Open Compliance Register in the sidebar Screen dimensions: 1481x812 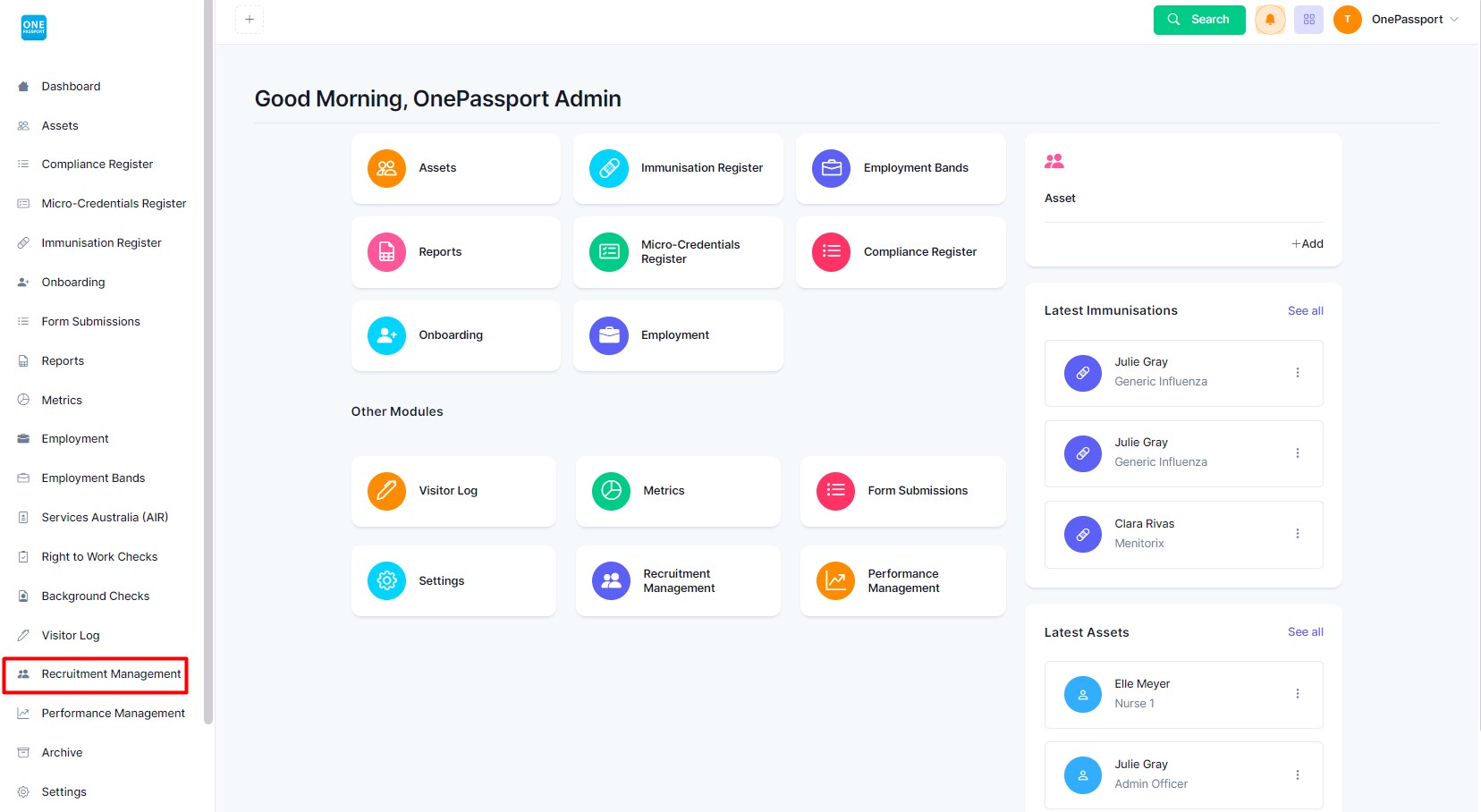tap(97, 165)
